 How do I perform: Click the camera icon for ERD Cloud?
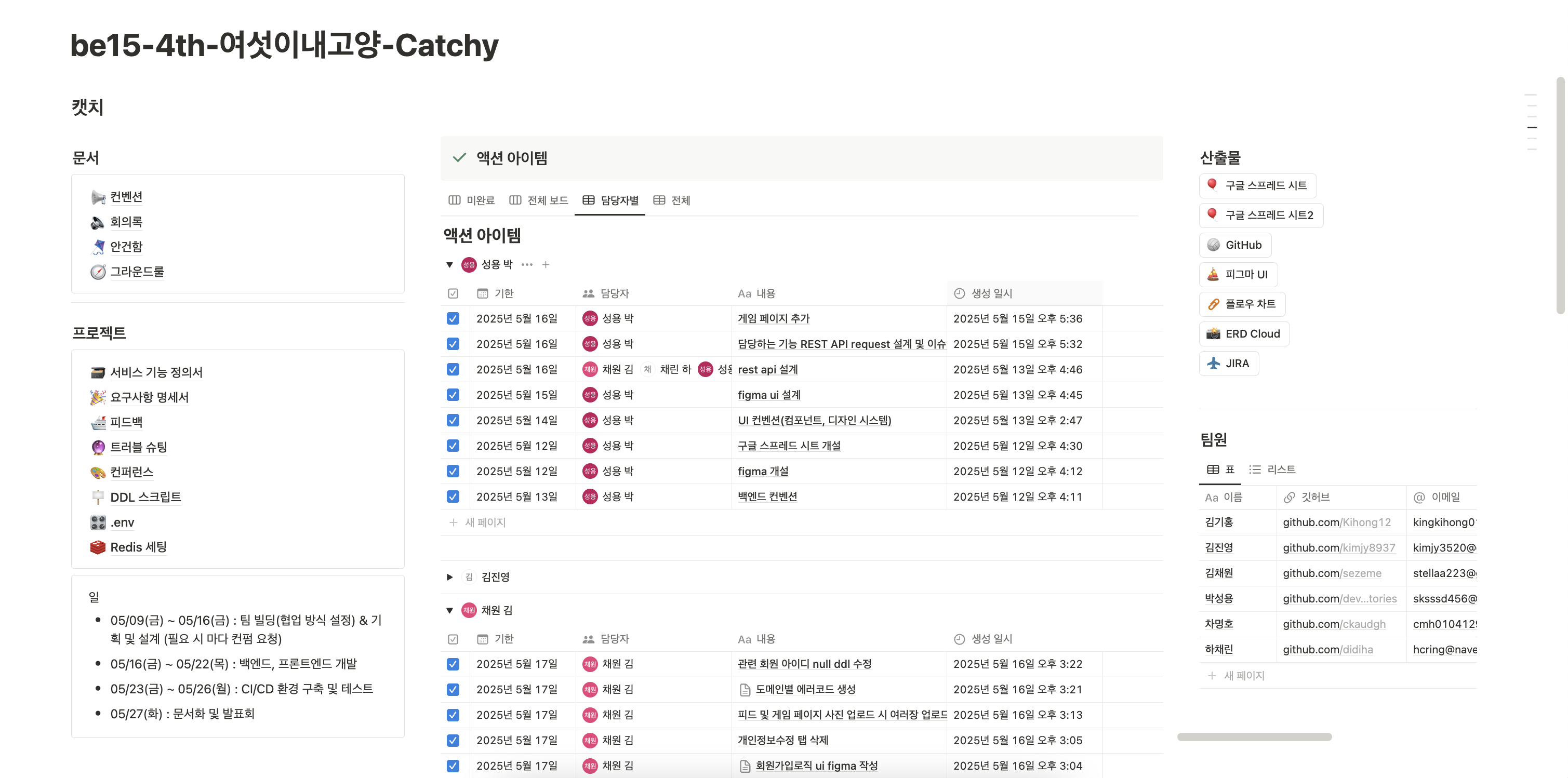(x=1213, y=333)
